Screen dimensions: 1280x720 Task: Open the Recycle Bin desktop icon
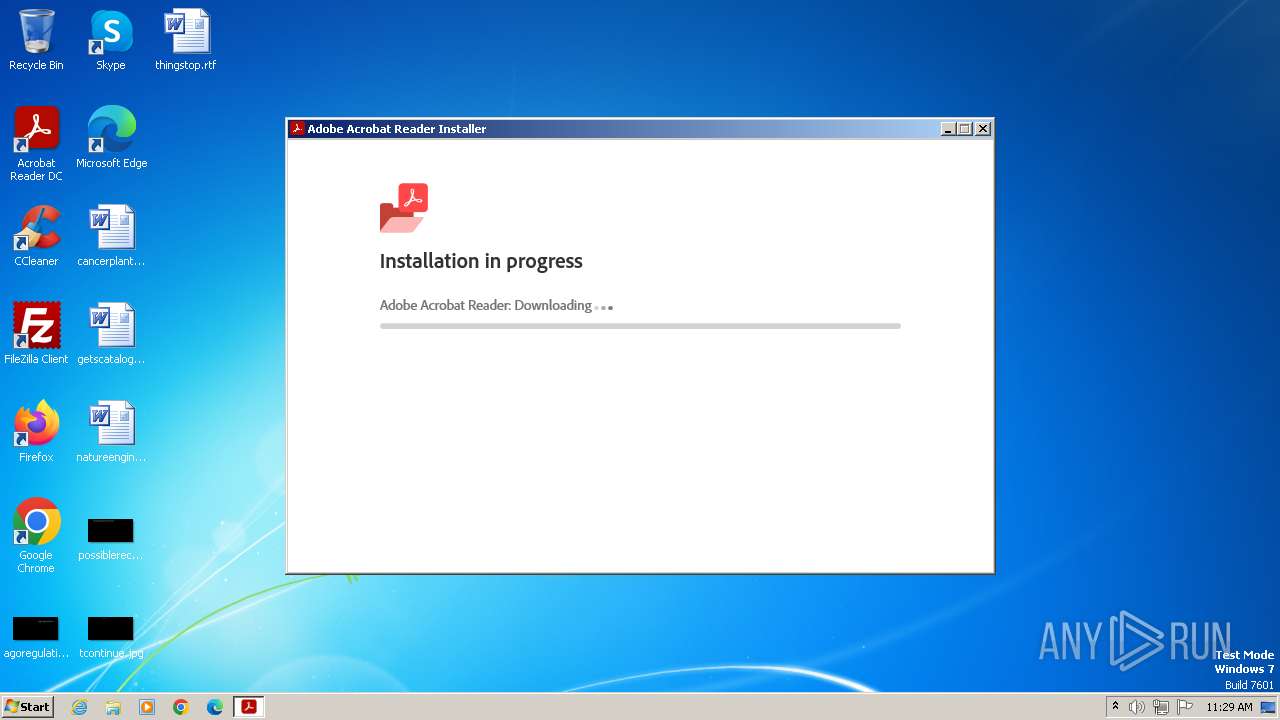tap(36, 40)
